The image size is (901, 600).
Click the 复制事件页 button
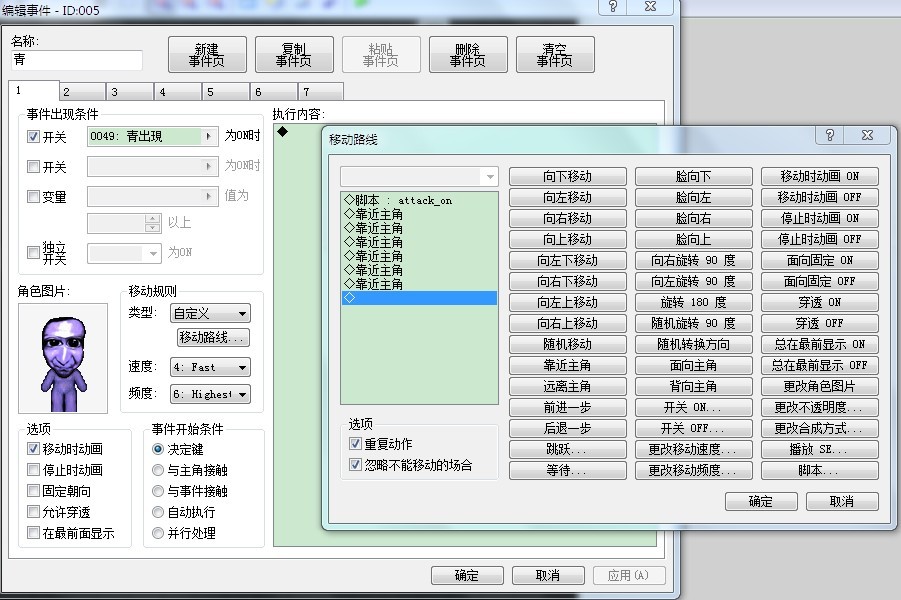click(x=294, y=55)
